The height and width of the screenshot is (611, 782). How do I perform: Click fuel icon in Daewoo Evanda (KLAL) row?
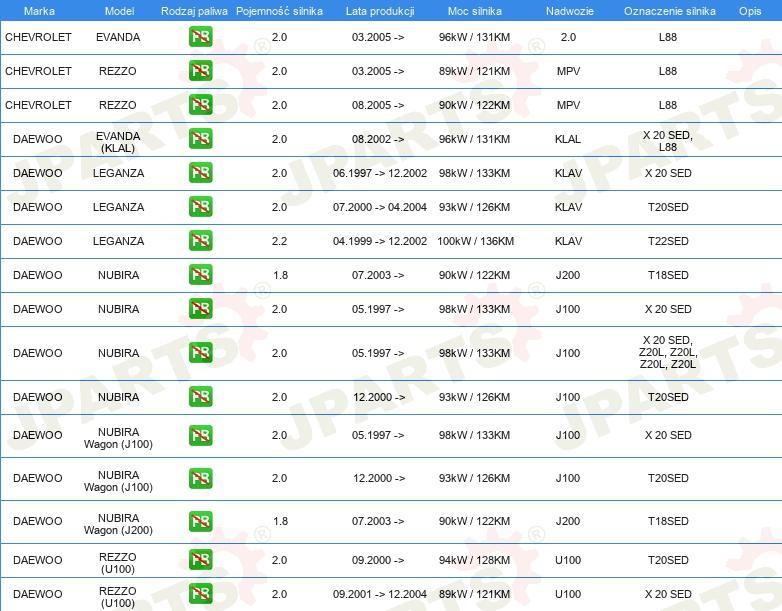click(x=200, y=139)
